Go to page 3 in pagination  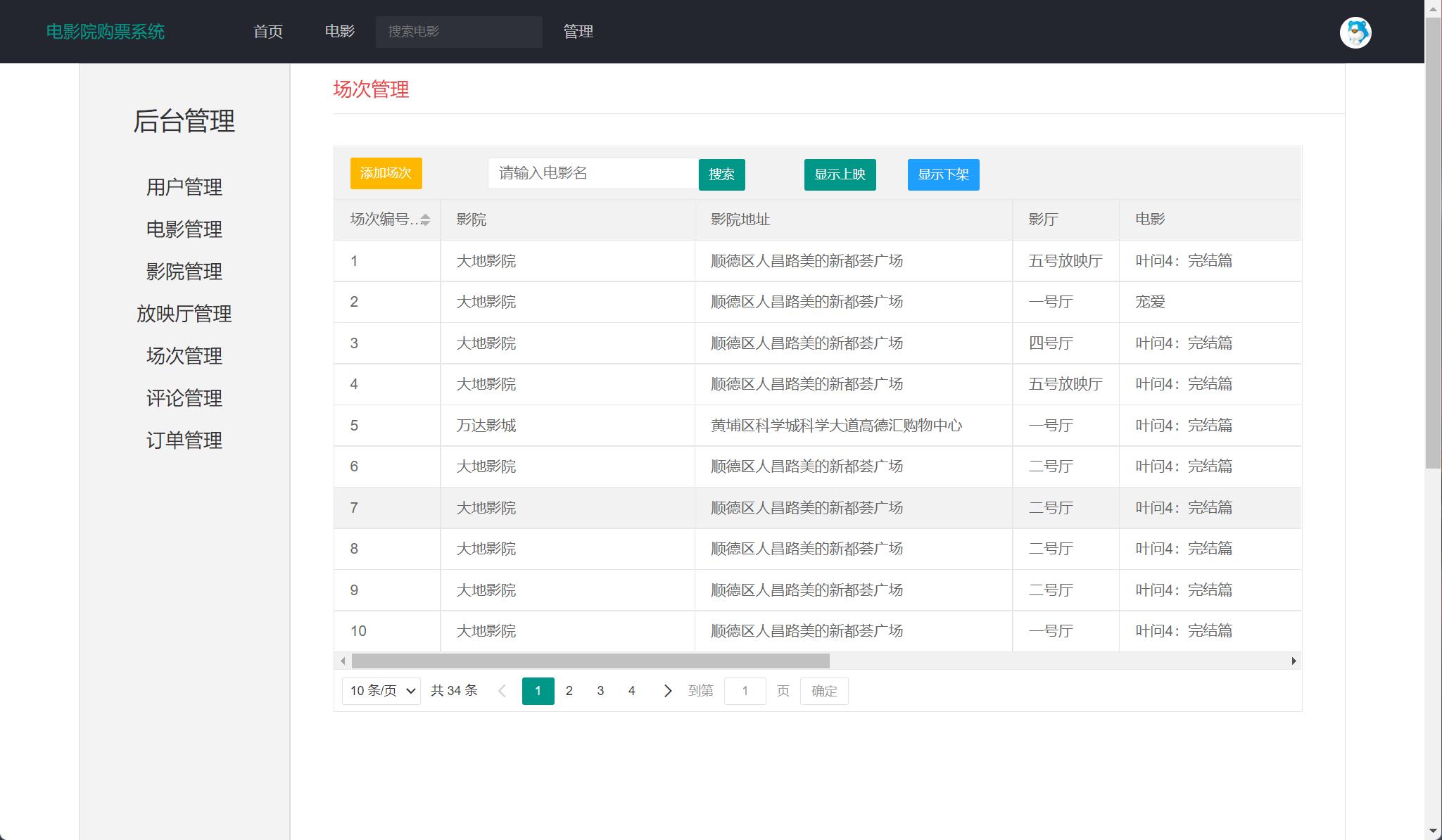pyautogui.click(x=600, y=691)
